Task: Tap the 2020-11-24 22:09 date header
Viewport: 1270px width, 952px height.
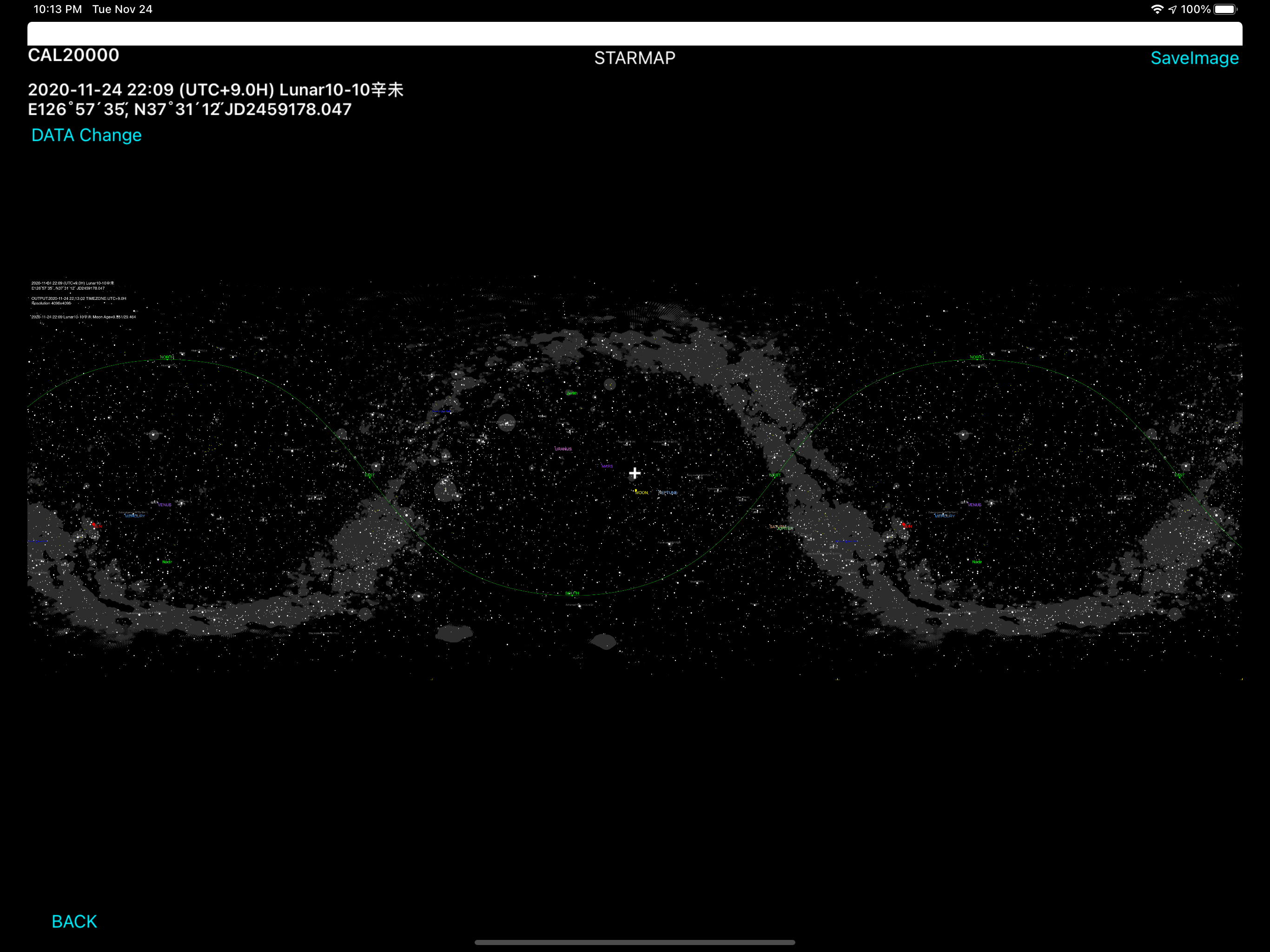Action: tap(215, 90)
